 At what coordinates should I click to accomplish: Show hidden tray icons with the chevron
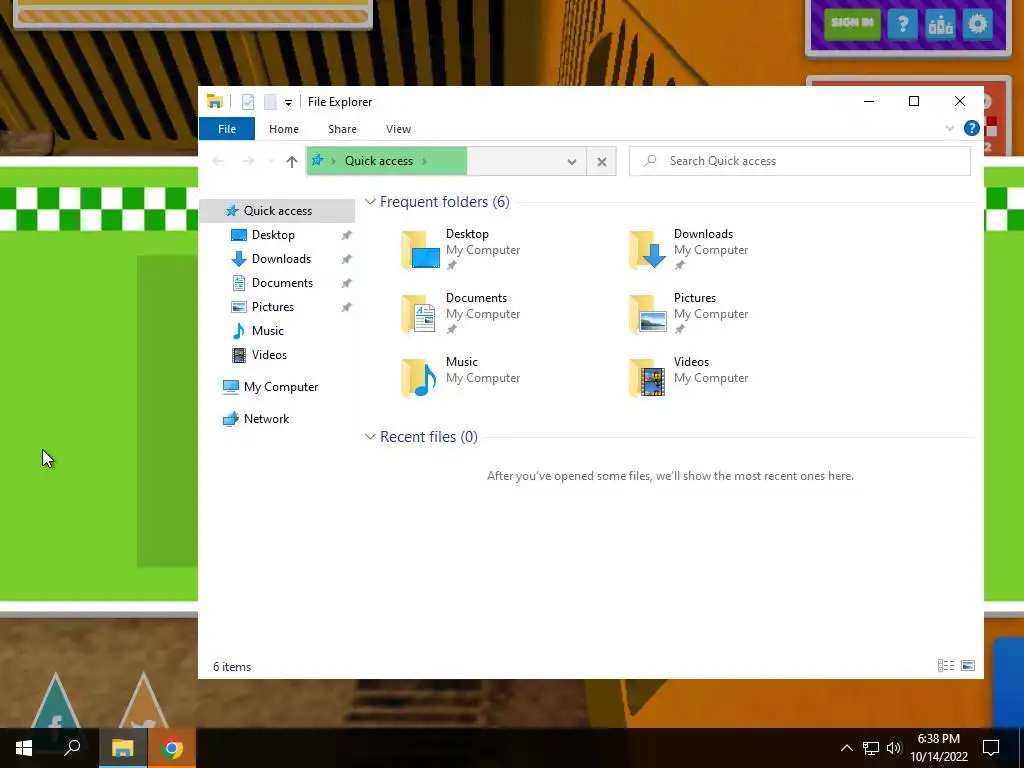(x=846, y=748)
